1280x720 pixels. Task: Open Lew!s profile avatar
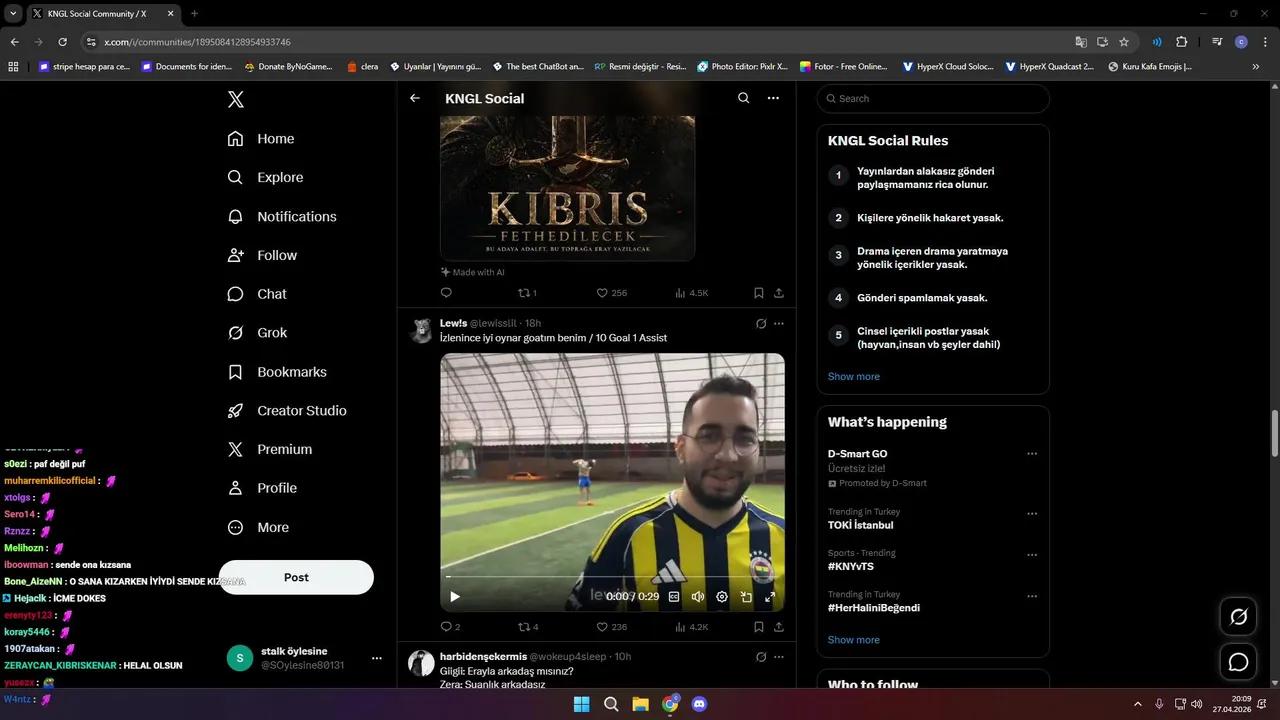click(422, 331)
